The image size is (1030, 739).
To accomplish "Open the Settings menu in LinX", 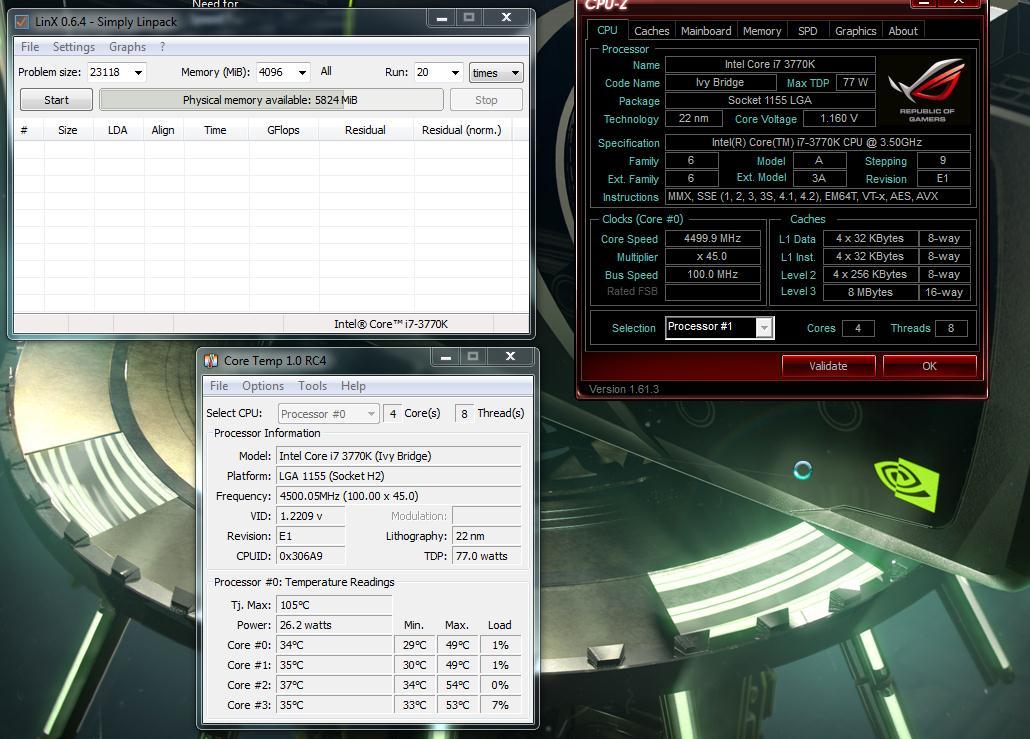I will pyautogui.click(x=74, y=47).
